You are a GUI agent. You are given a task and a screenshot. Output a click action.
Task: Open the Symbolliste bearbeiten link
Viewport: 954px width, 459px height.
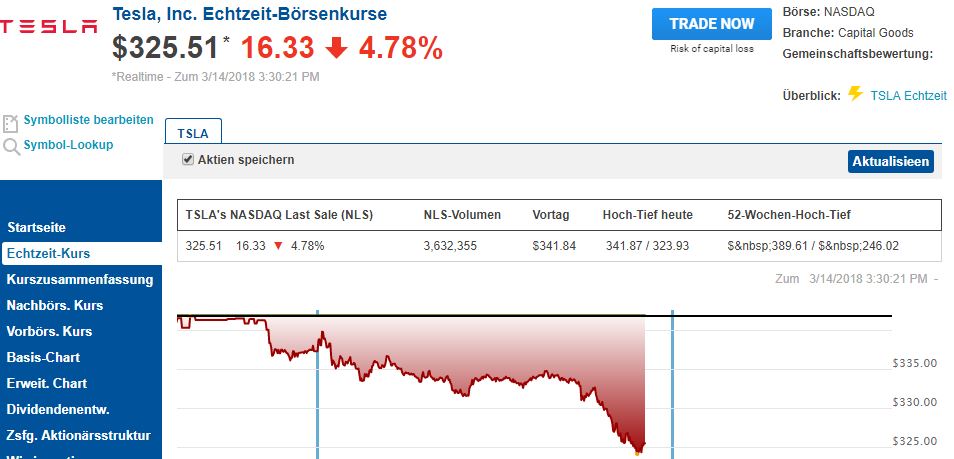(x=88, y=120)
